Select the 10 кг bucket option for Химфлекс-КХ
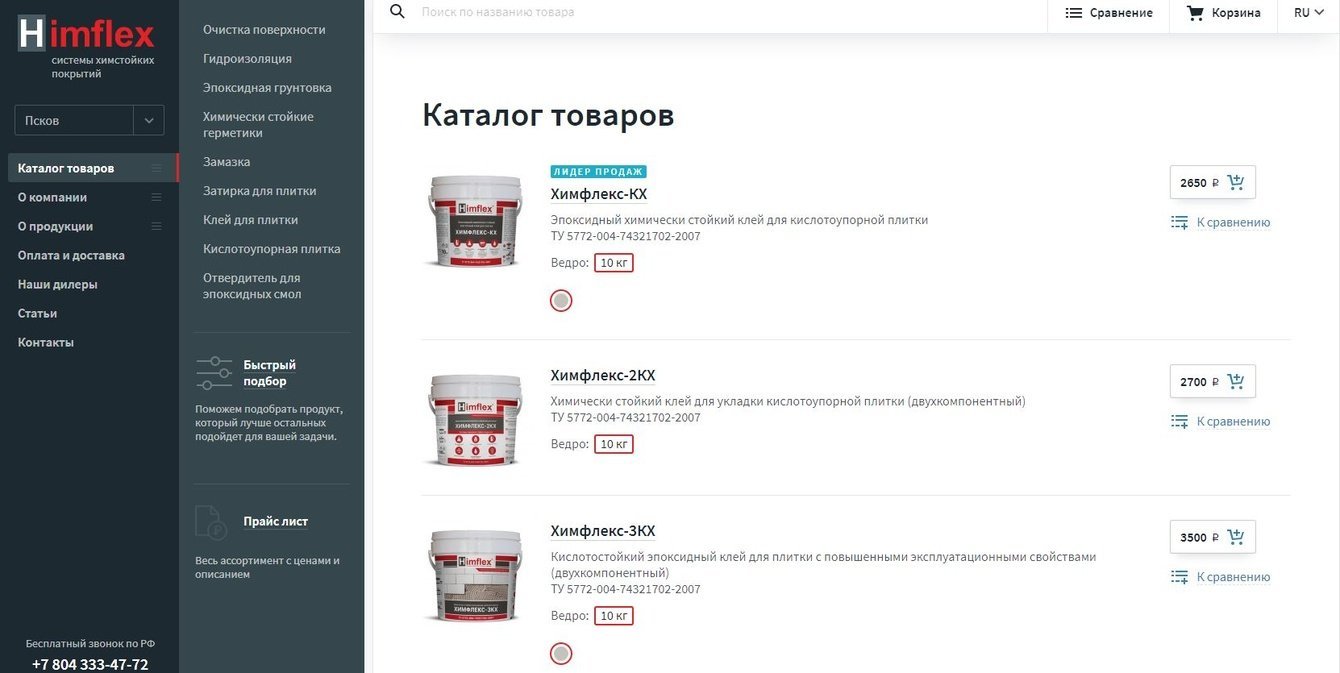 [x=614, y=263]
